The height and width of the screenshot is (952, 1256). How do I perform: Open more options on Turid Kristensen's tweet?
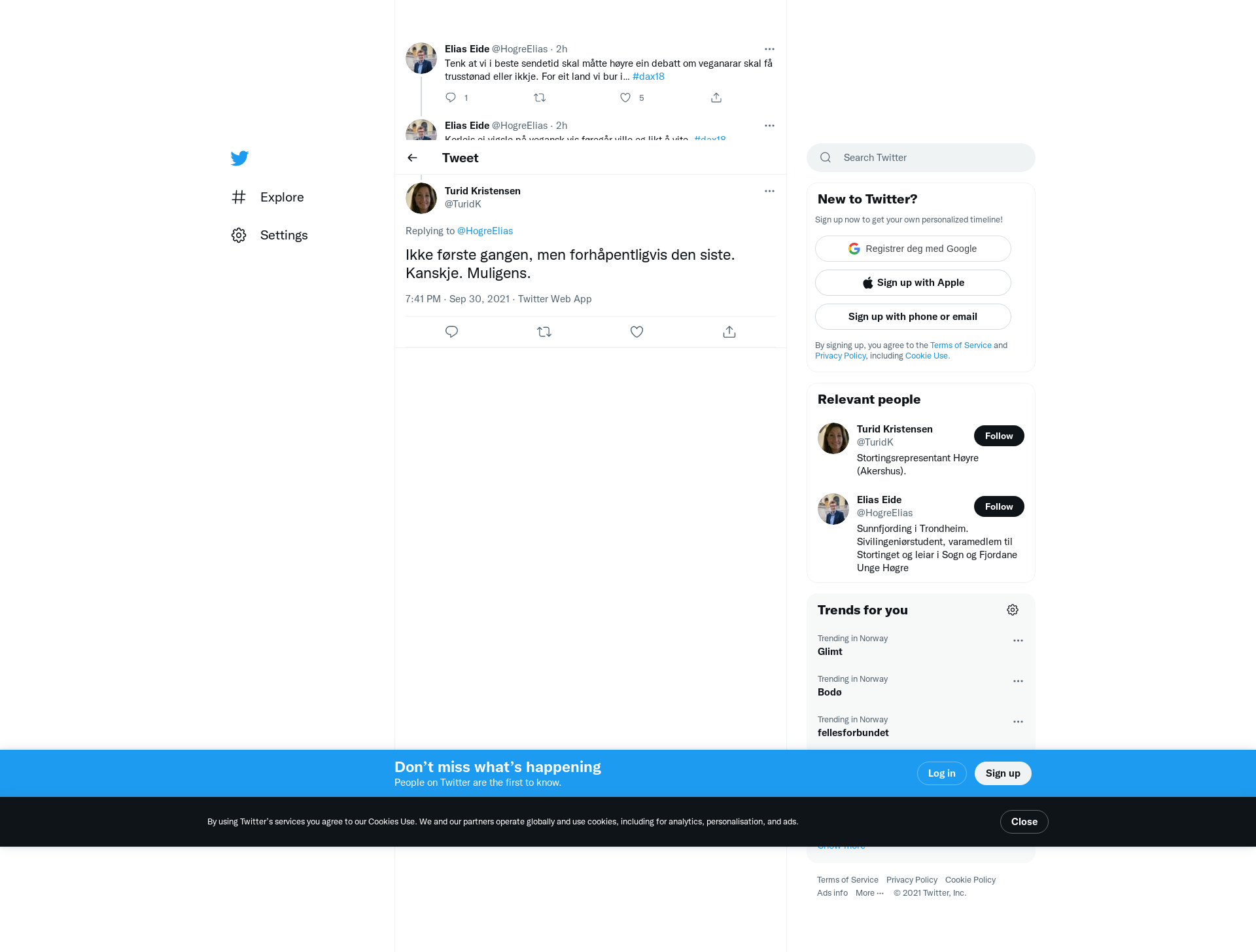click(x=769, y=191)
